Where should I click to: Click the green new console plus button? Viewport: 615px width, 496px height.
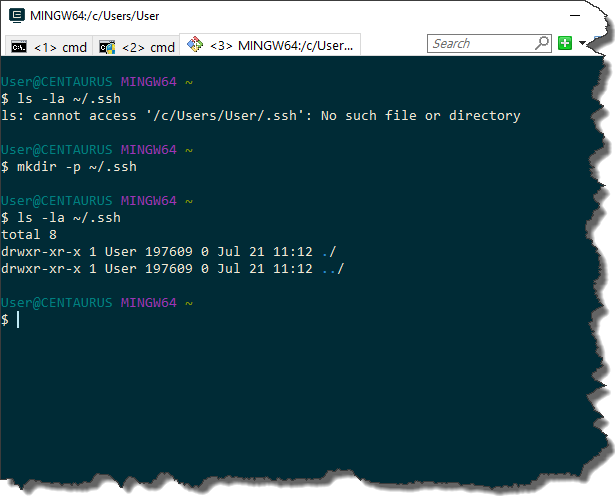click(x=565, y=43)
